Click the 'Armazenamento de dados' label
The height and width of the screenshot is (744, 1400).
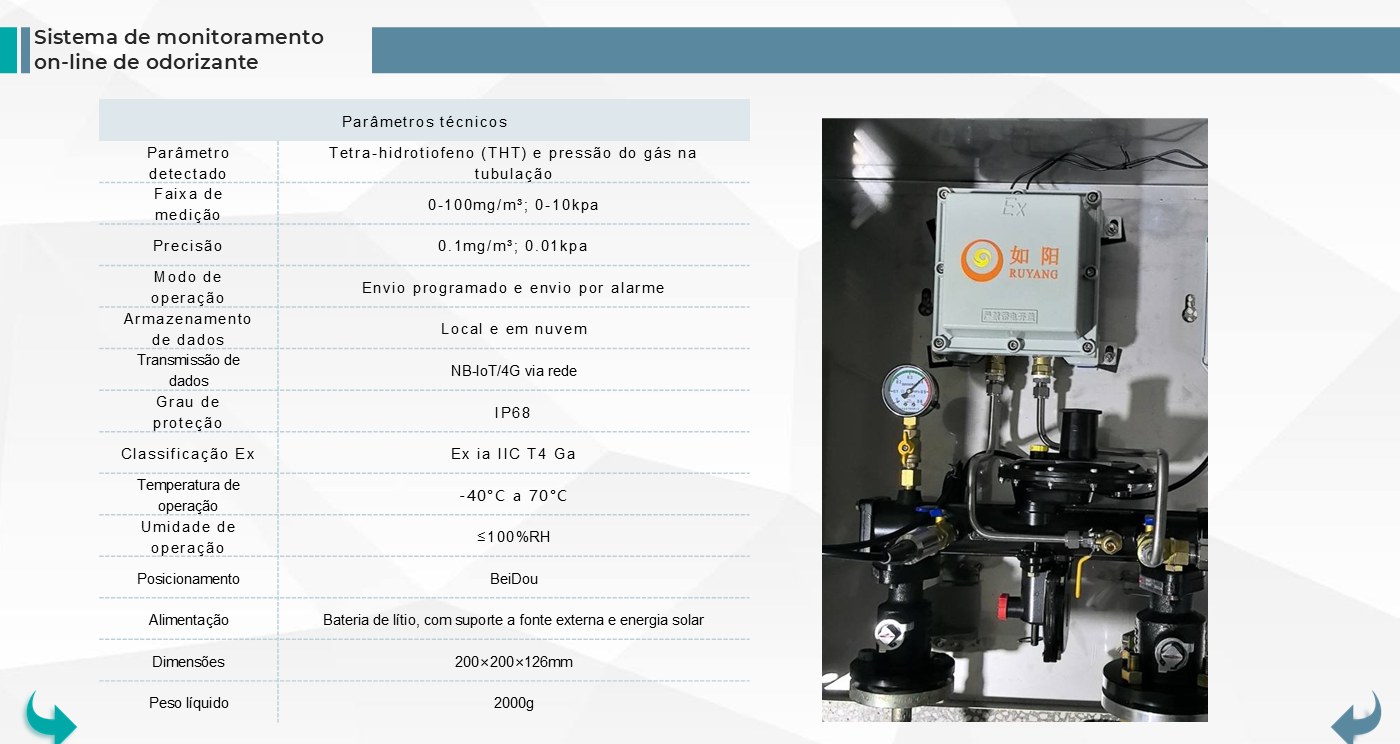(188, 329)
